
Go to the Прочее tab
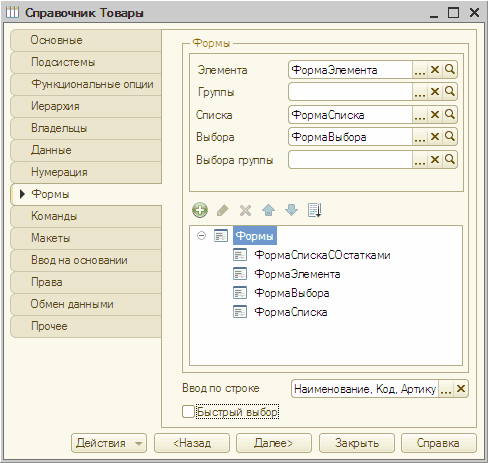(x=86, y=326)
